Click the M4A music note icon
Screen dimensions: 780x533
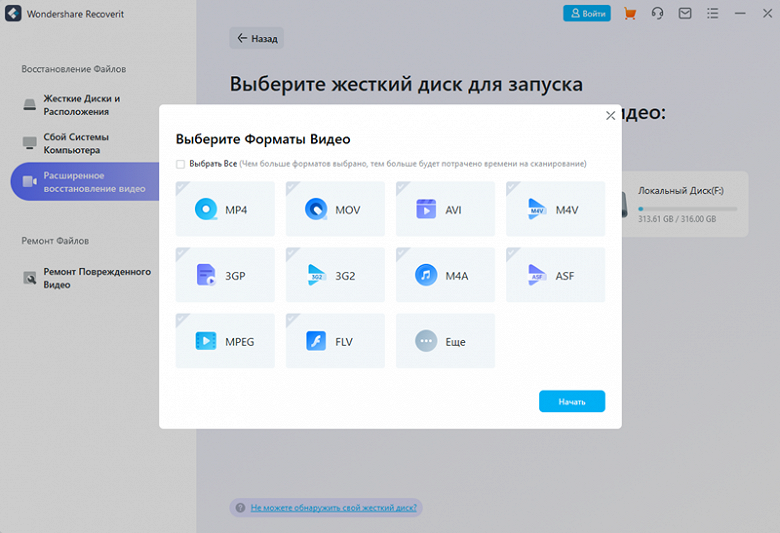click(x=426, y=275)
